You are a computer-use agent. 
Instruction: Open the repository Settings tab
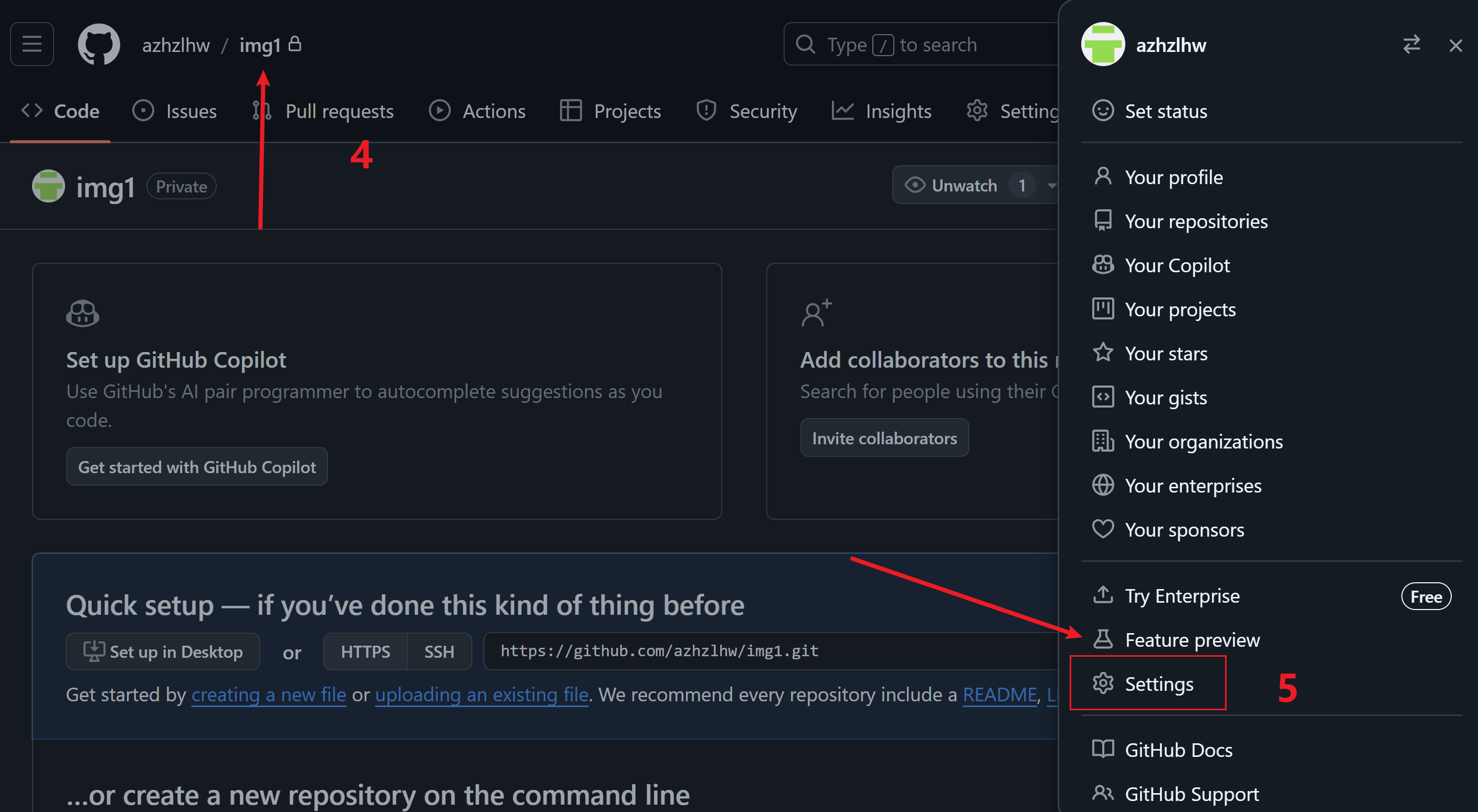(1012, 111)
